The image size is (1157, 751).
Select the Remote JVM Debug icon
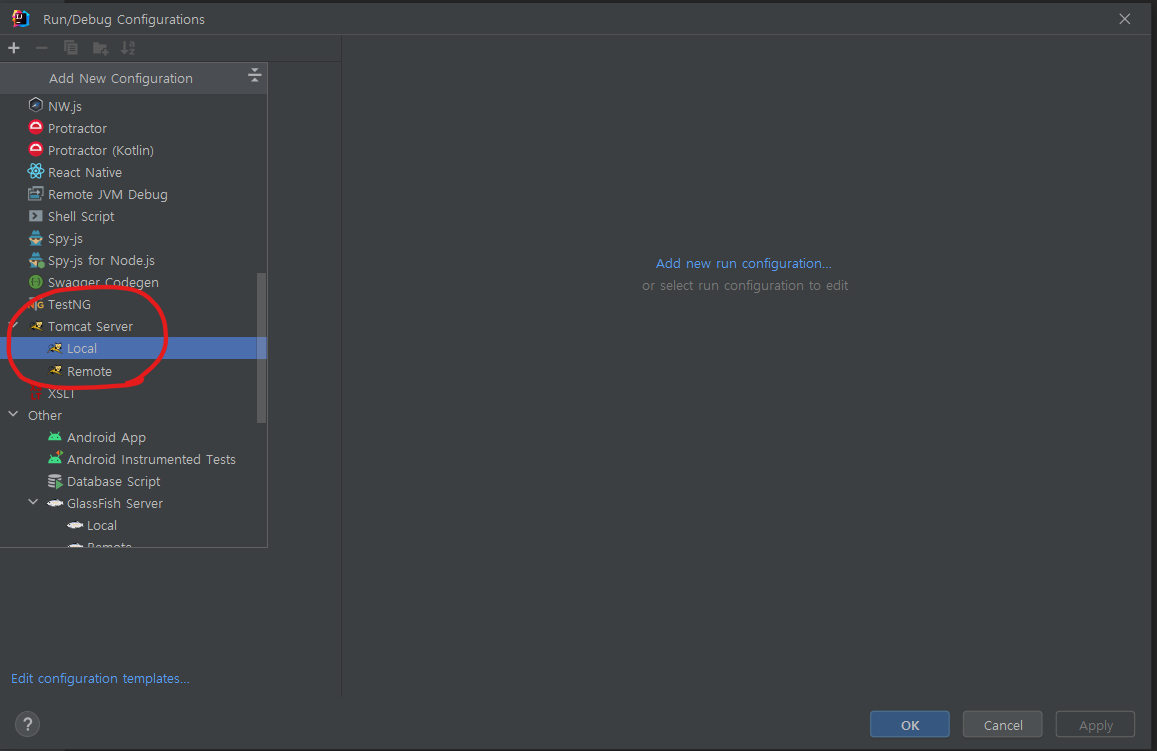(35, 194)
